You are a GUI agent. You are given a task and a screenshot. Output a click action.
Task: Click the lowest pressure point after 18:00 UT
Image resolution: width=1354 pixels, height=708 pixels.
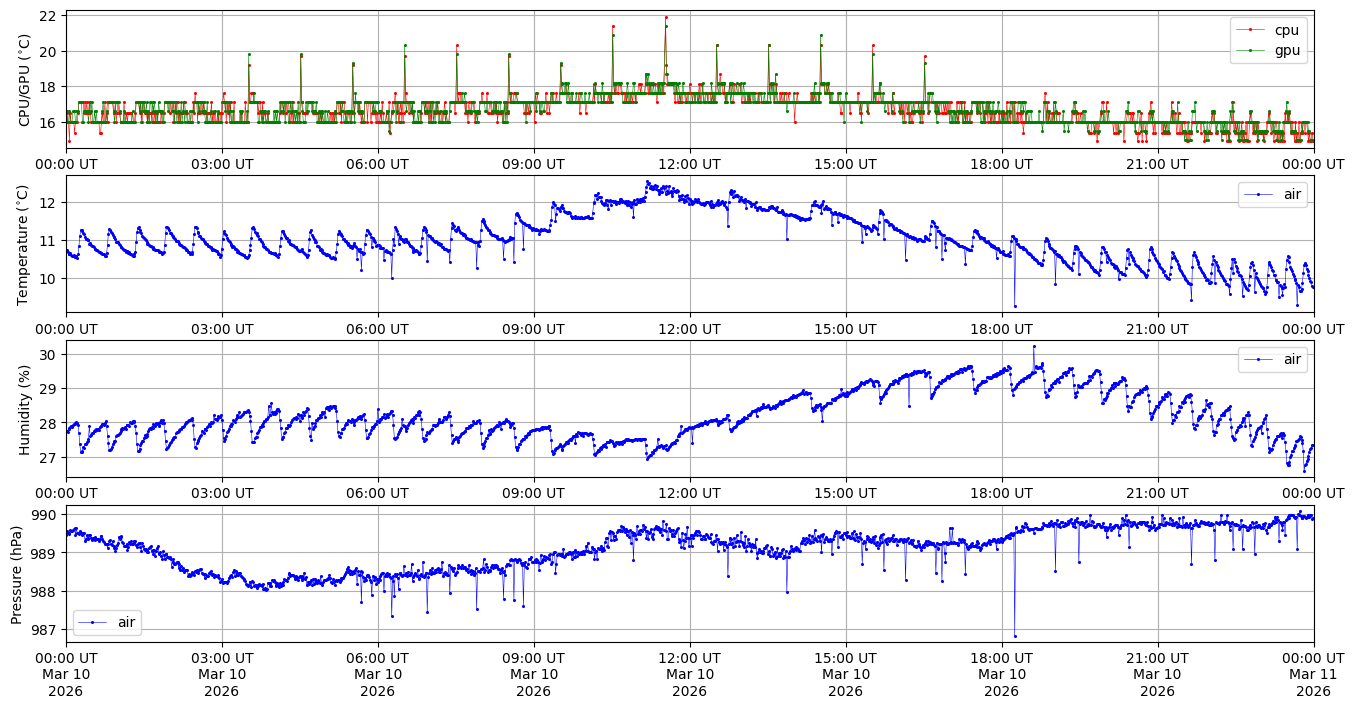[x=1015, y=636]
